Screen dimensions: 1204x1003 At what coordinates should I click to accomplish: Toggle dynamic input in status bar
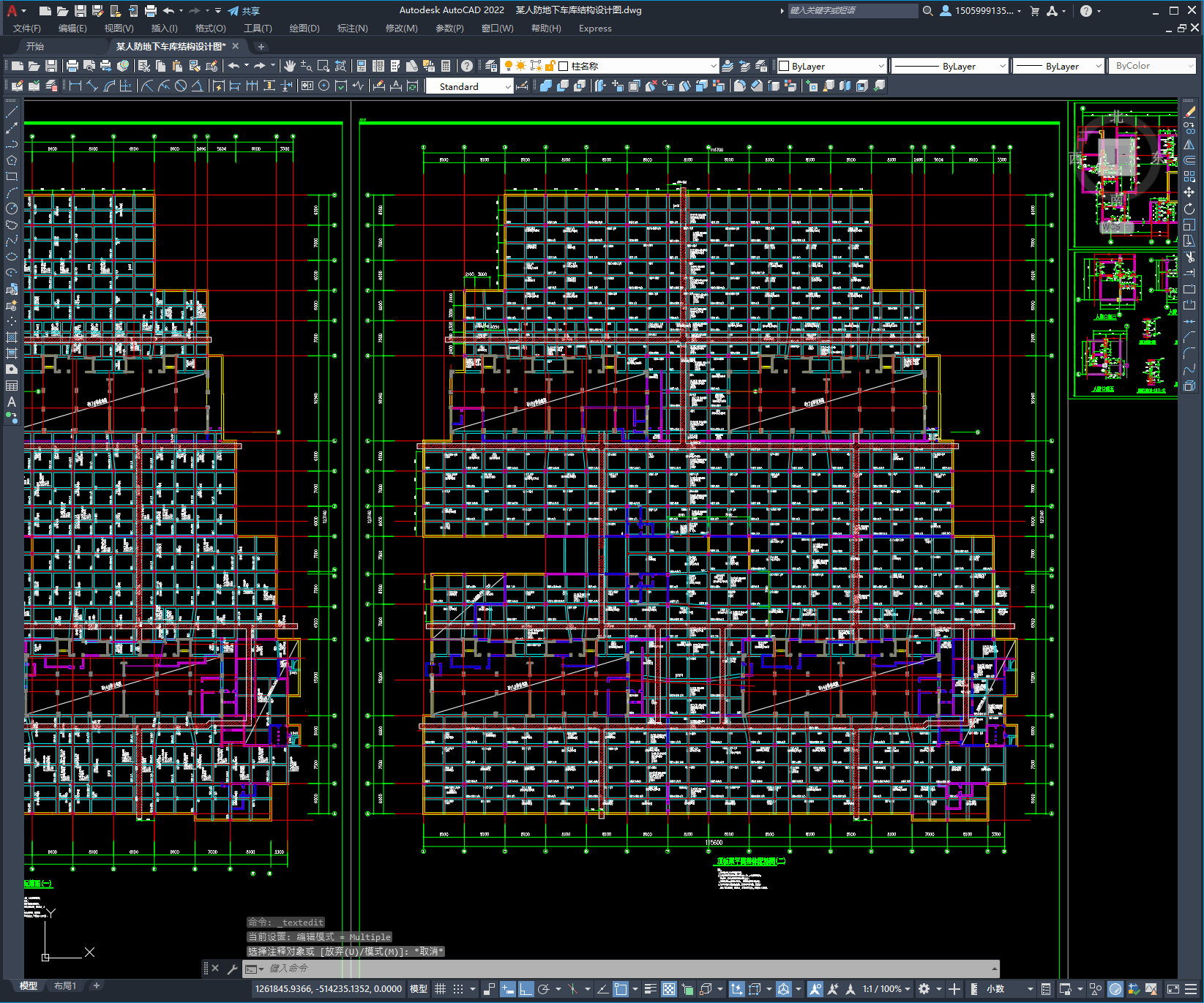[x=508, y=989]
